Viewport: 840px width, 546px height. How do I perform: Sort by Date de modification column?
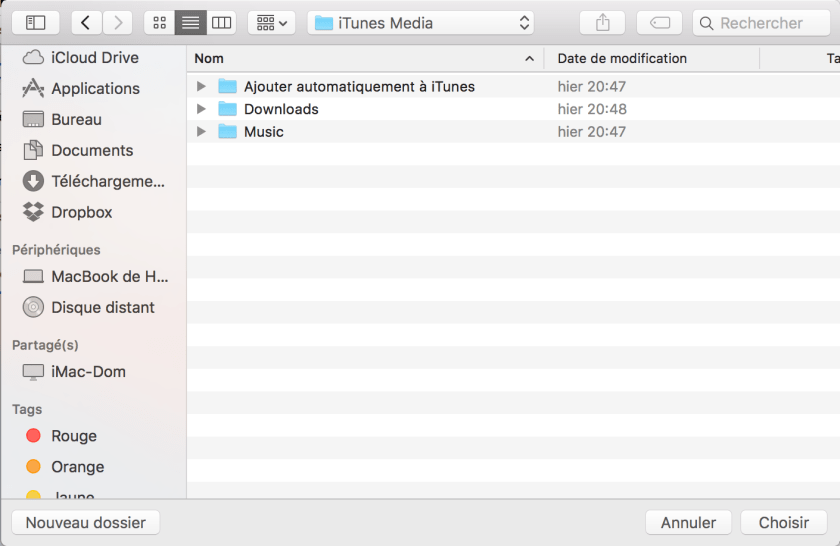coord(622,59)
